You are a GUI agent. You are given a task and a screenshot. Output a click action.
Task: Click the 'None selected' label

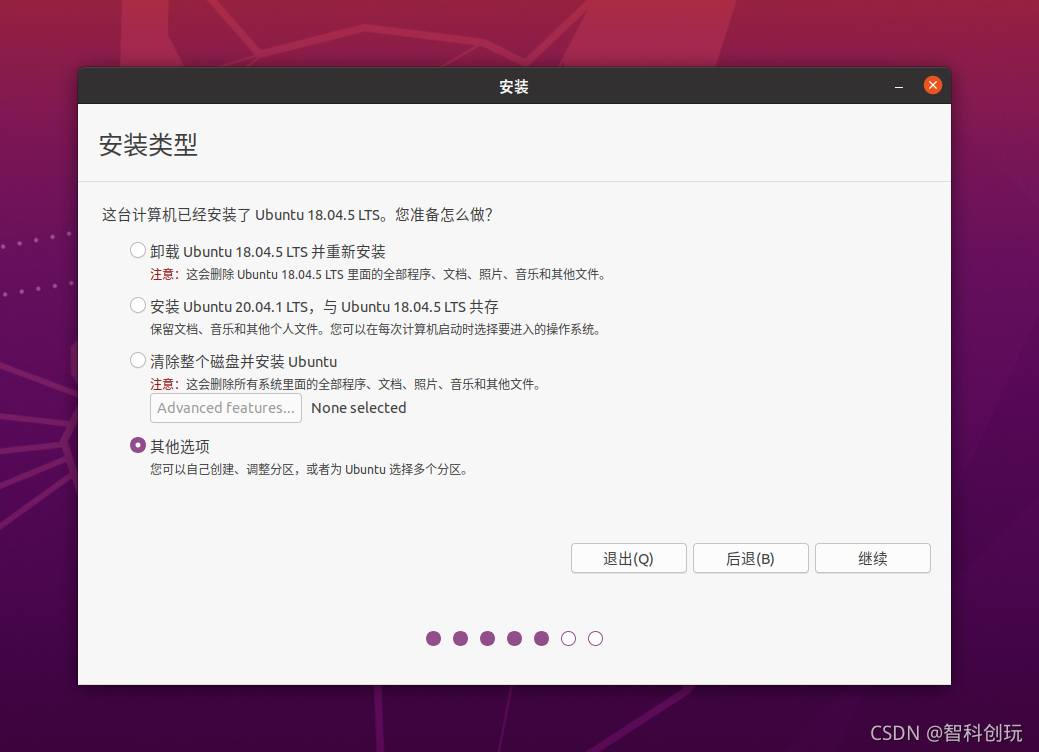pyautogui.click(x=358, y=408)
